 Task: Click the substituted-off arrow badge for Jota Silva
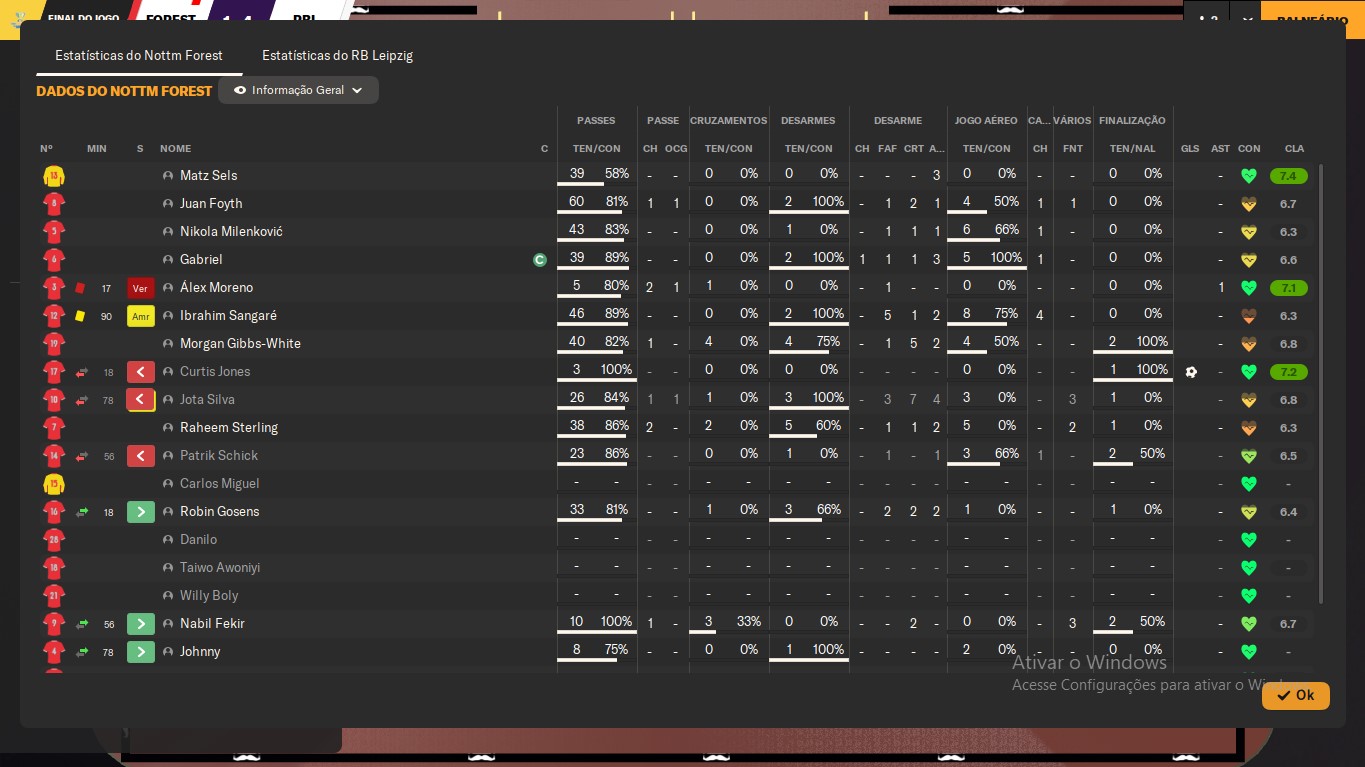click(x=141, y=400)
